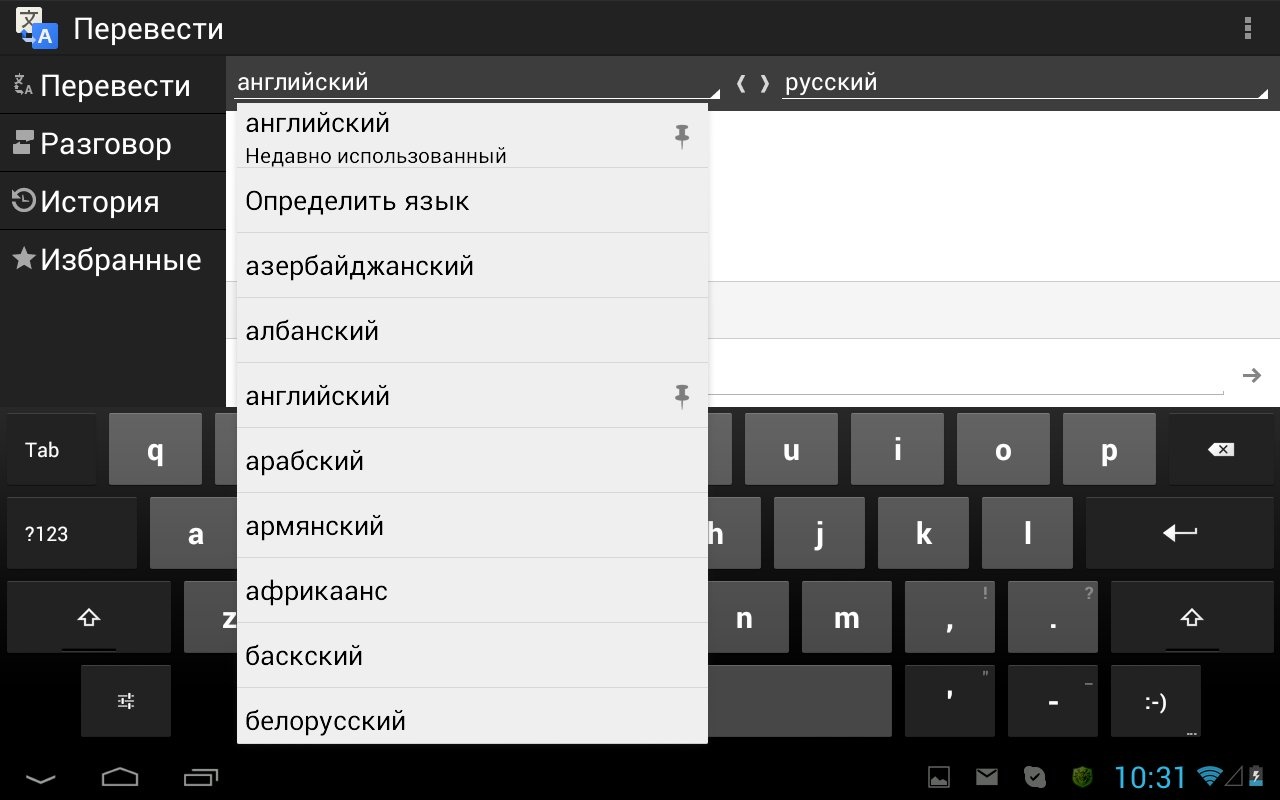Open keyboard settings key with sliders icon
The height and width of the screenshot is (800, 1280).
tap(126, 701)
